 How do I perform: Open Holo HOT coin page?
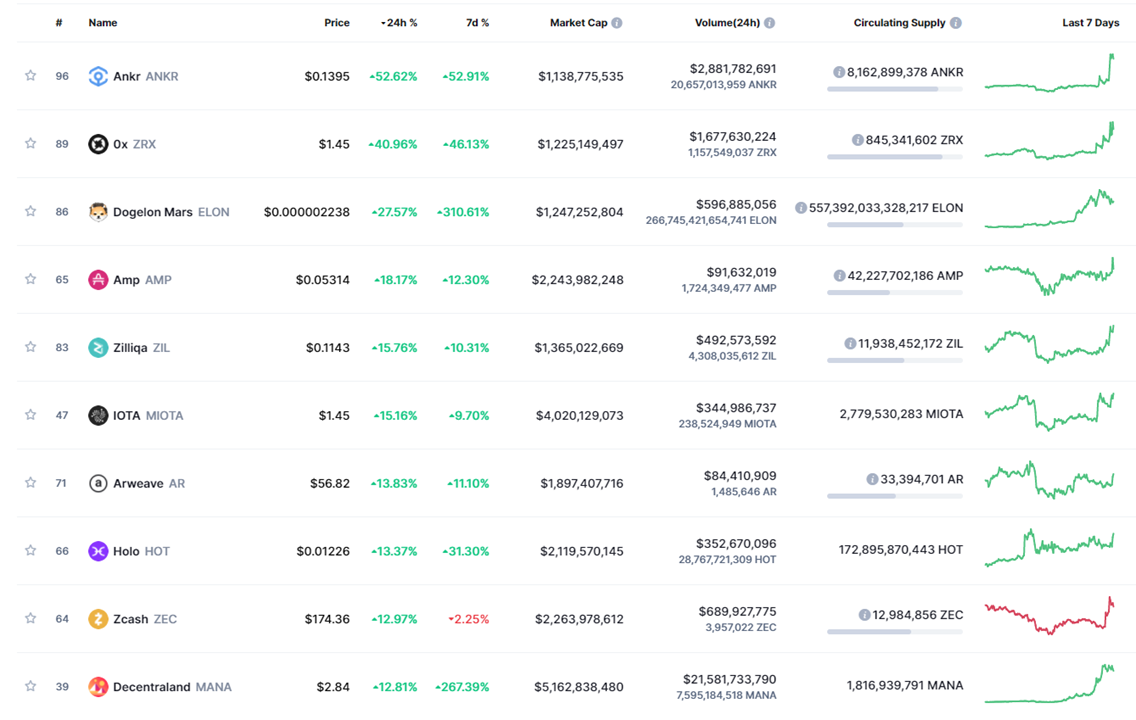click(141, 551)
